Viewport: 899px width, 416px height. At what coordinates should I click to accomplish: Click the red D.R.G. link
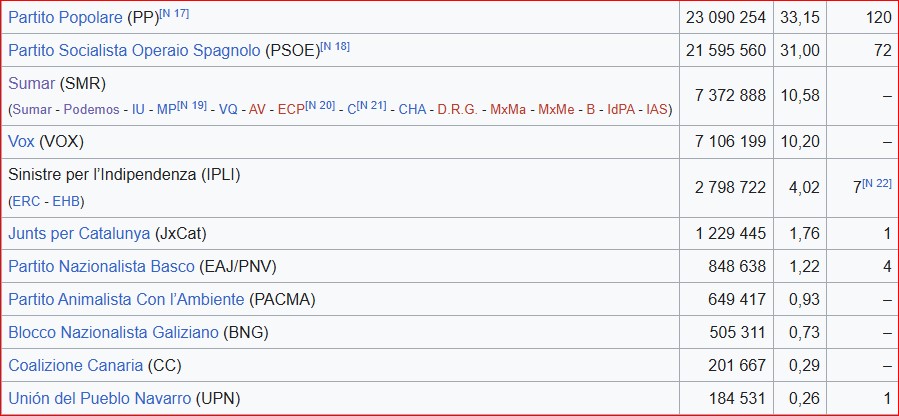pos(457,109)
